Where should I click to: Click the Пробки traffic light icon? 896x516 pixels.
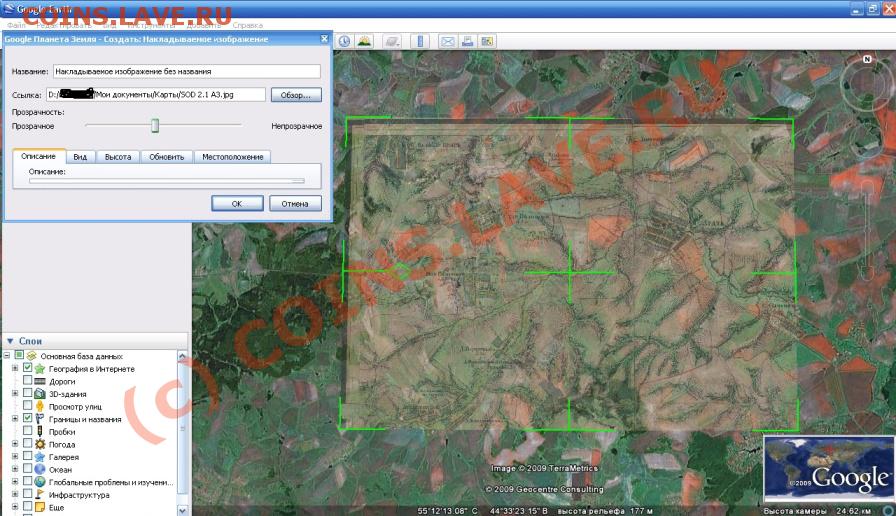(x=40, y=431)
